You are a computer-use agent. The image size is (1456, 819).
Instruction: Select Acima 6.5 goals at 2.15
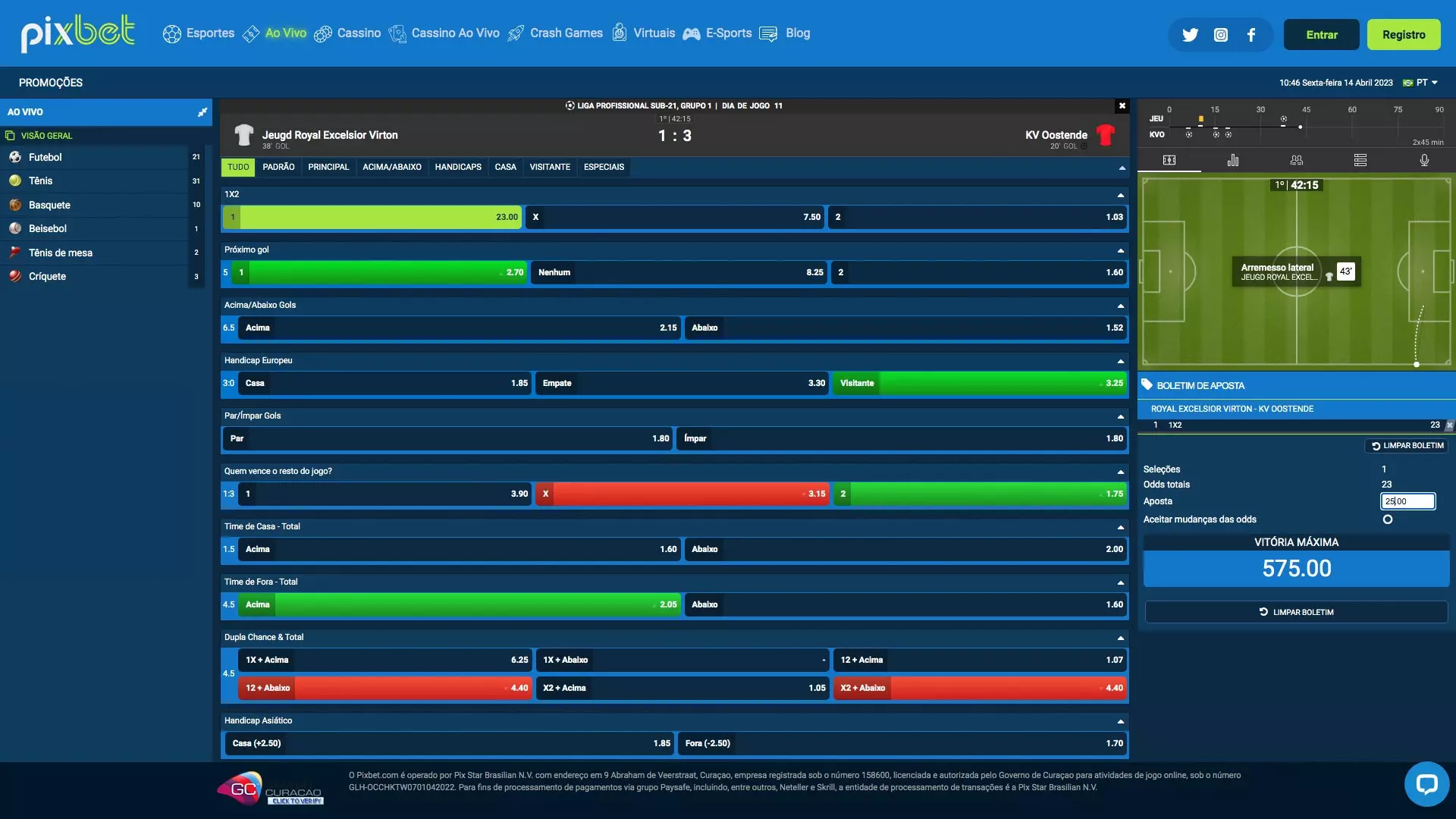pyautogui.click(x=460, y=328)
